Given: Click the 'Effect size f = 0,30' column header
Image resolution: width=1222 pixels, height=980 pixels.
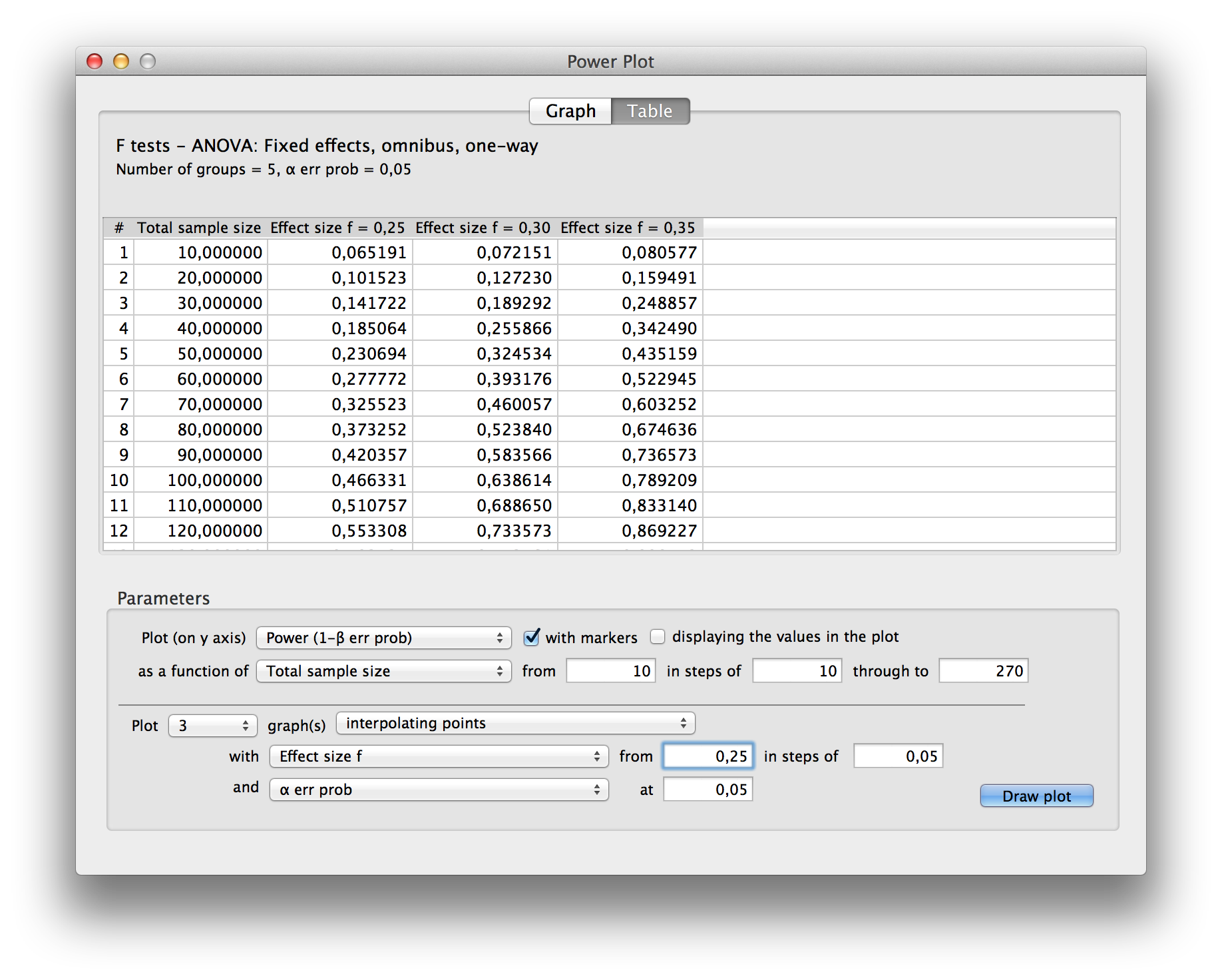Looking at the screenshot, I should click(483, 228).
